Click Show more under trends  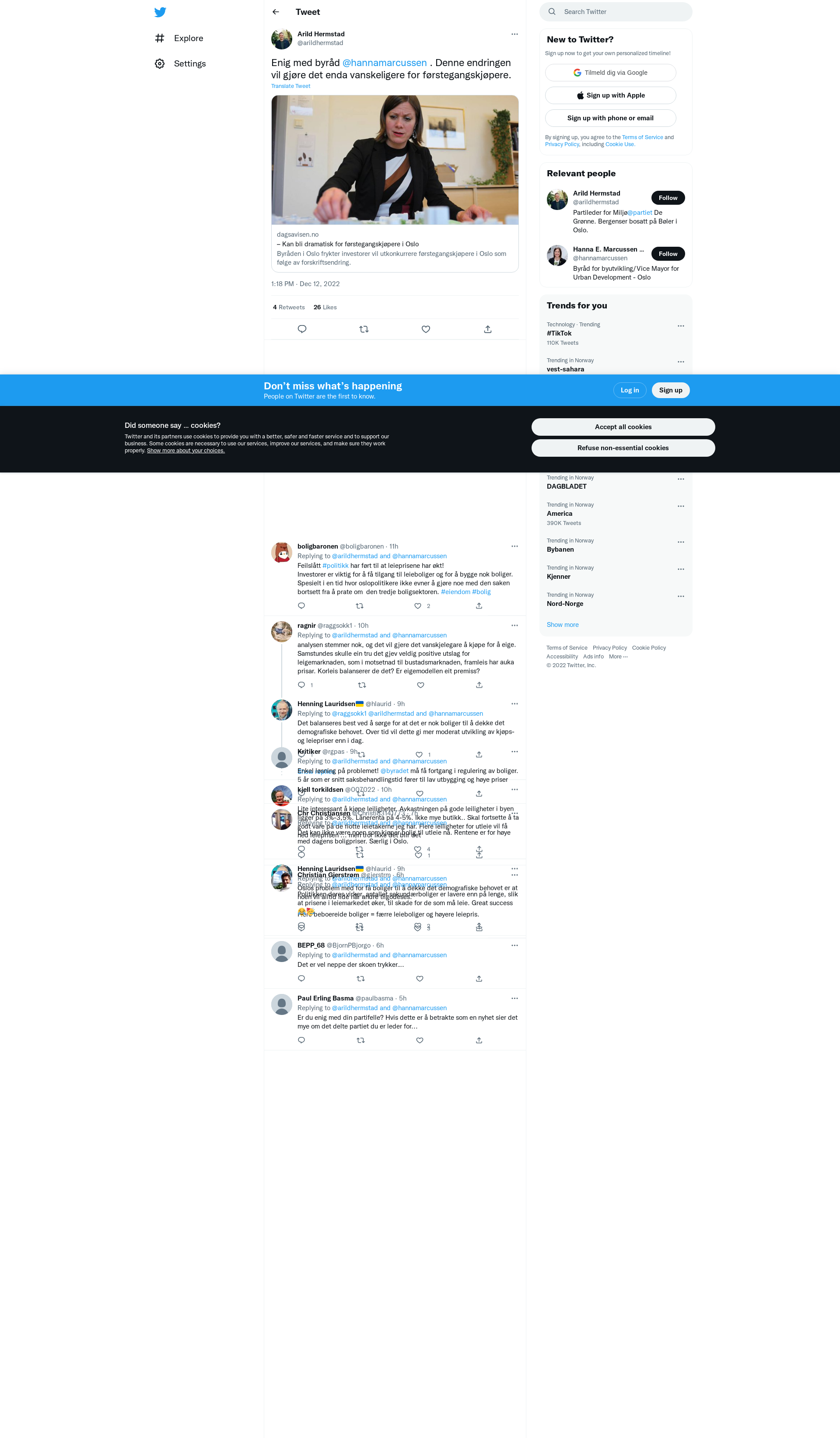[x=563, y=625]
